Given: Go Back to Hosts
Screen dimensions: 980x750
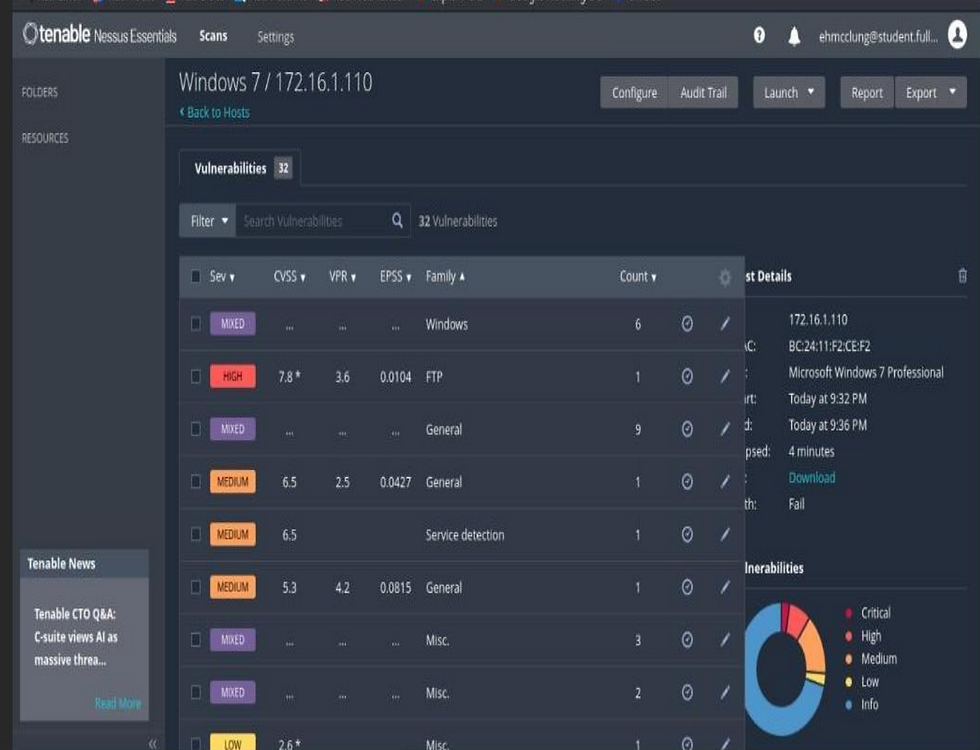Looking at the screenshot, I should pyautogui.click(x=215, y=112).
